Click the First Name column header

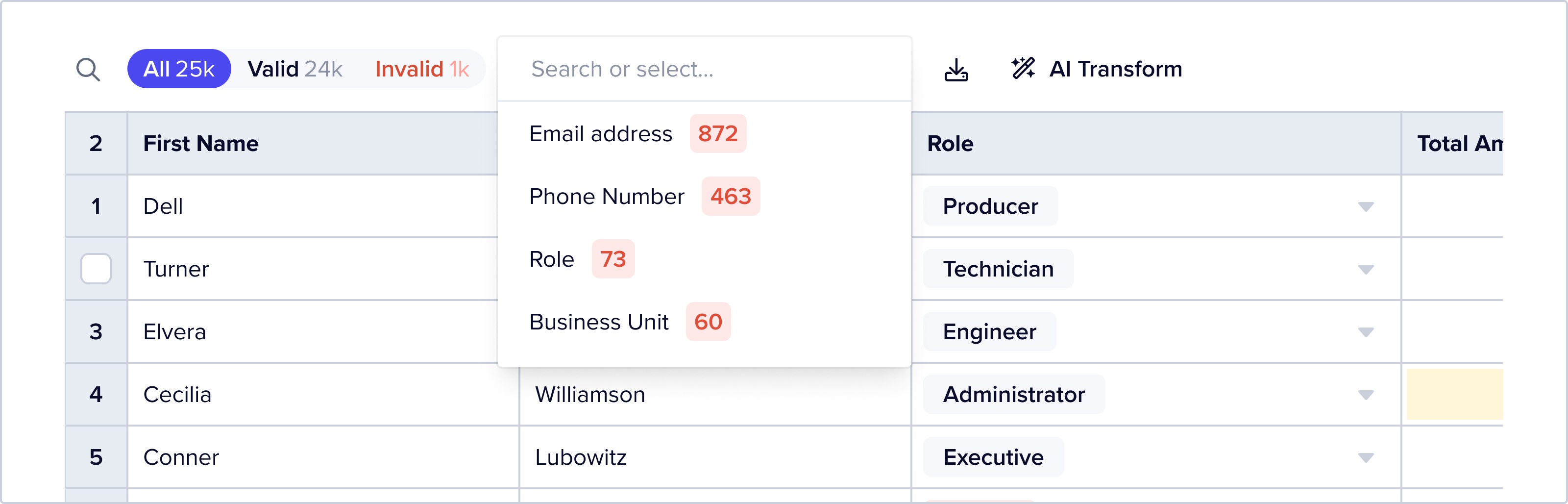(201, 144)
